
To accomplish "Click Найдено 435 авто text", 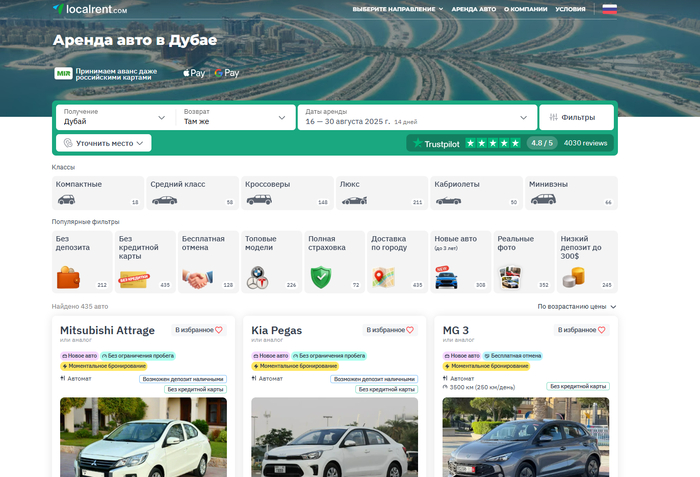I will point(80,306).
